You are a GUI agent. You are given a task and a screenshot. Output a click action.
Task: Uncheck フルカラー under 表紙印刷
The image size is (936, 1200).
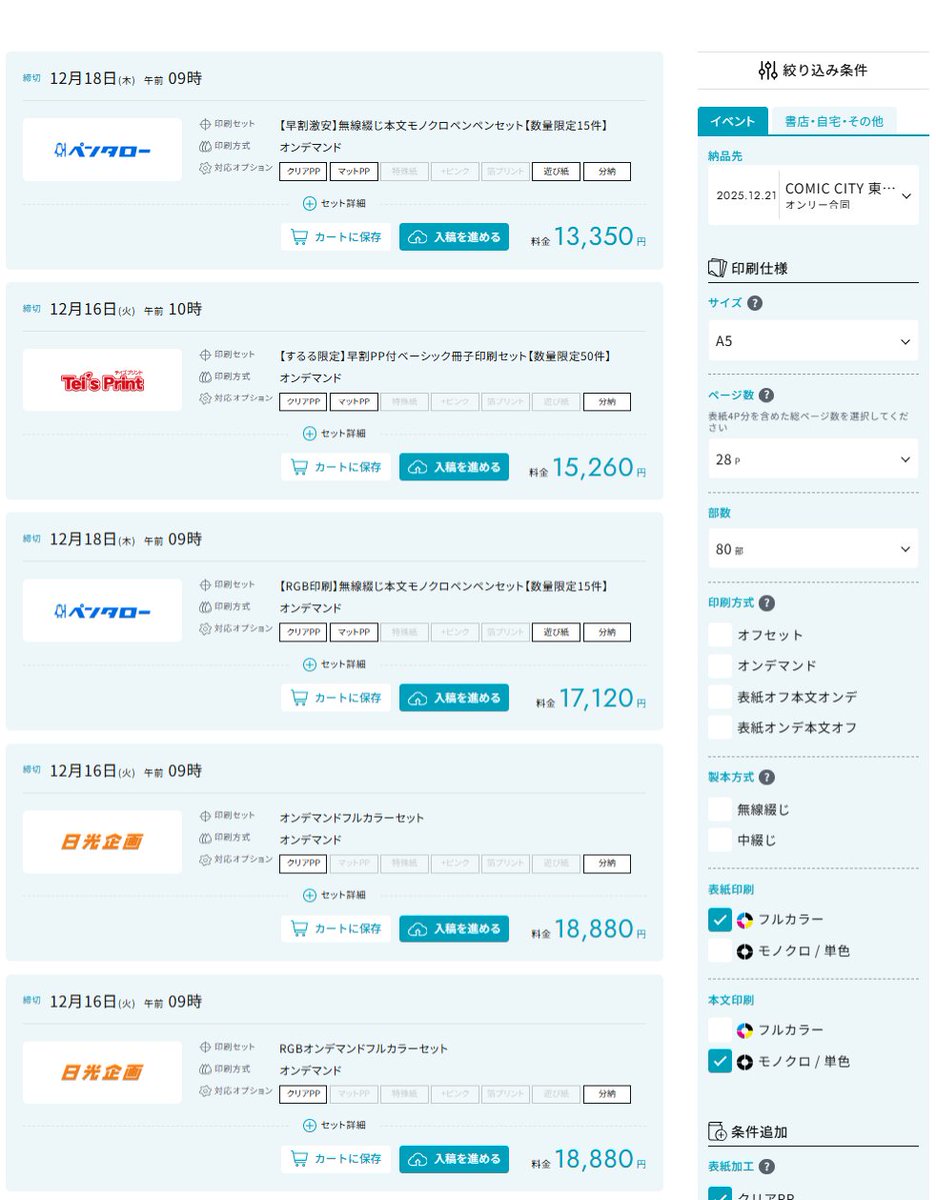[x=720, y=920]
